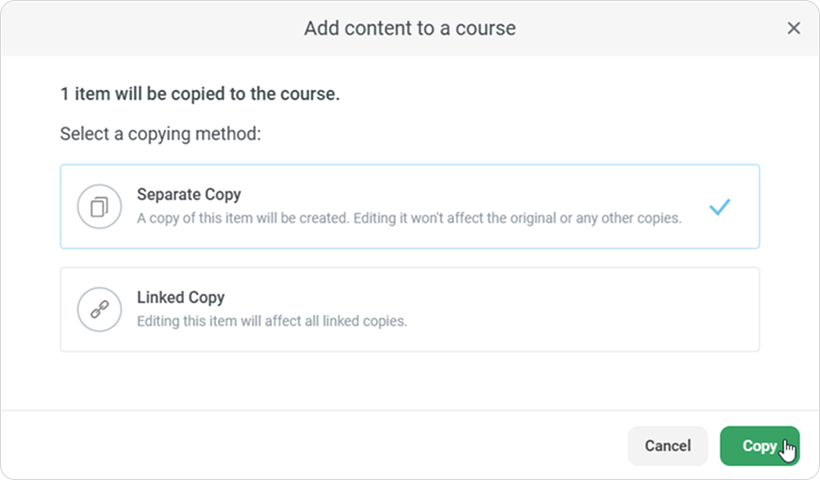Click the Linked Copy chain-link icon
820x480 pixels.
(x=99, y=309)
